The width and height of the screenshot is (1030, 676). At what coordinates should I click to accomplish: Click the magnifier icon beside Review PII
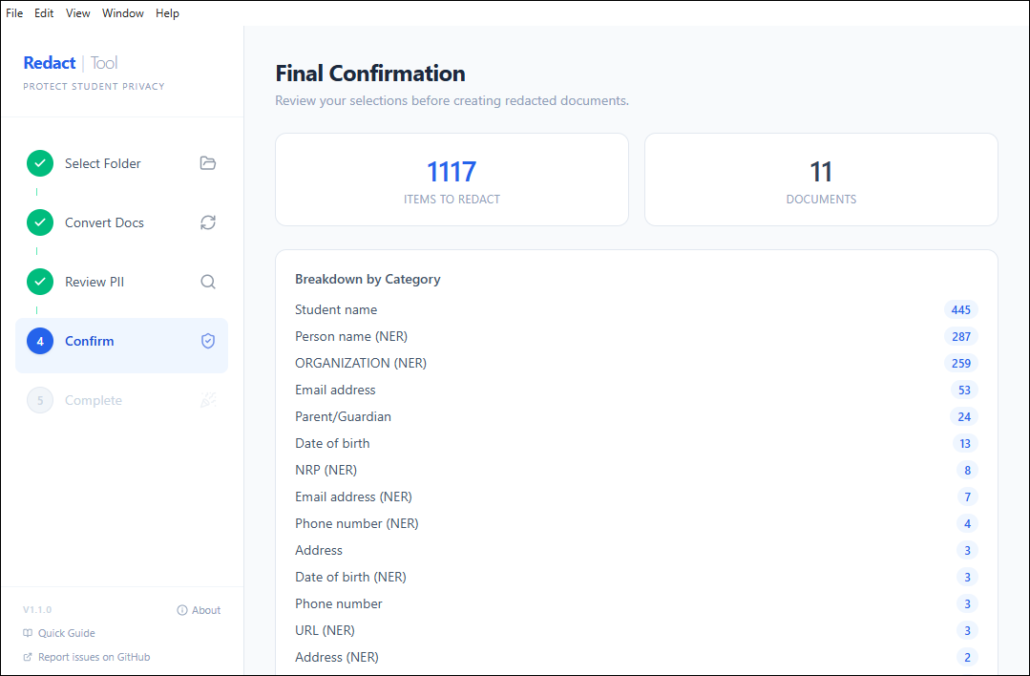[208, 282]
